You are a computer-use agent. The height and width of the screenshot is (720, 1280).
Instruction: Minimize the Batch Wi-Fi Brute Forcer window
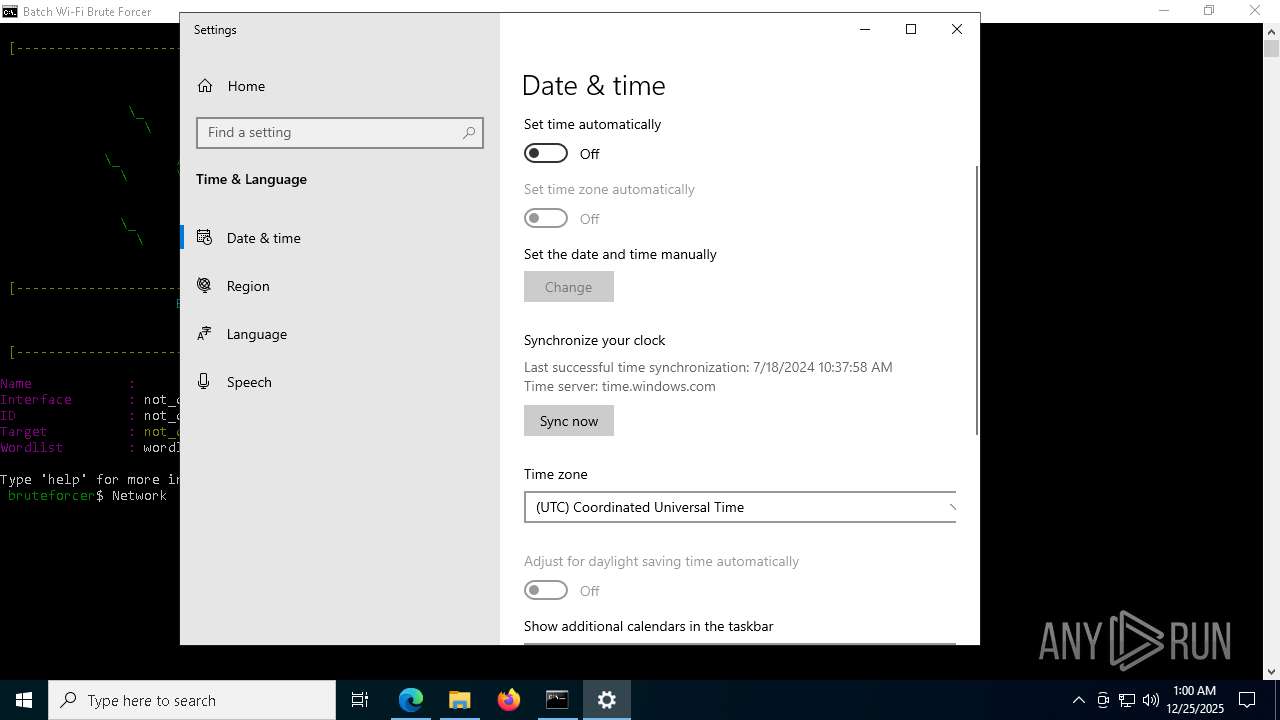(x=1163, y=11)
